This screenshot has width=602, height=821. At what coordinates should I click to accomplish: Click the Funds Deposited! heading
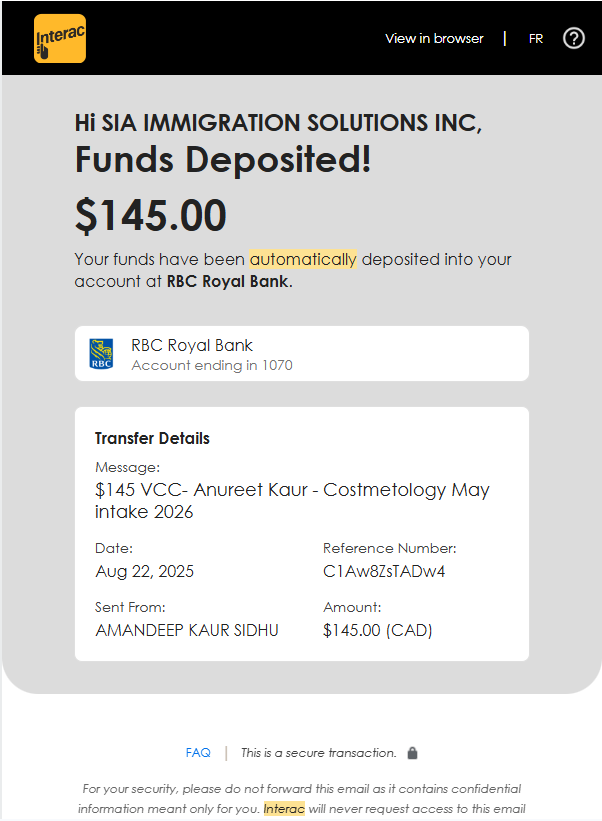click(223, 160)
